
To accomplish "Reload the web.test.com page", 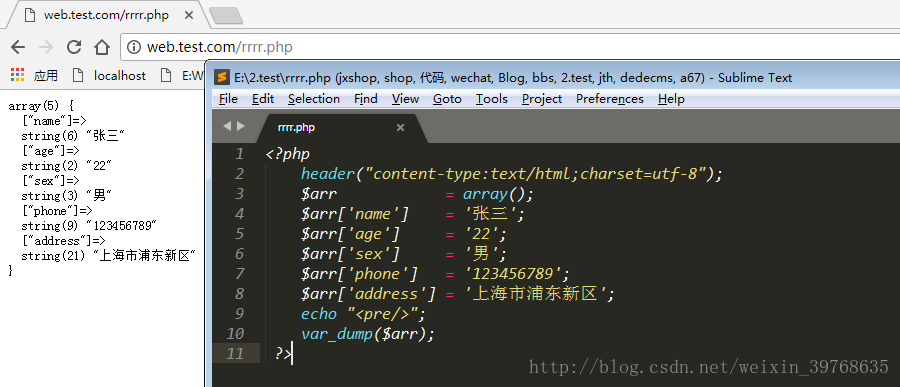I will click(x=74, y=47).
